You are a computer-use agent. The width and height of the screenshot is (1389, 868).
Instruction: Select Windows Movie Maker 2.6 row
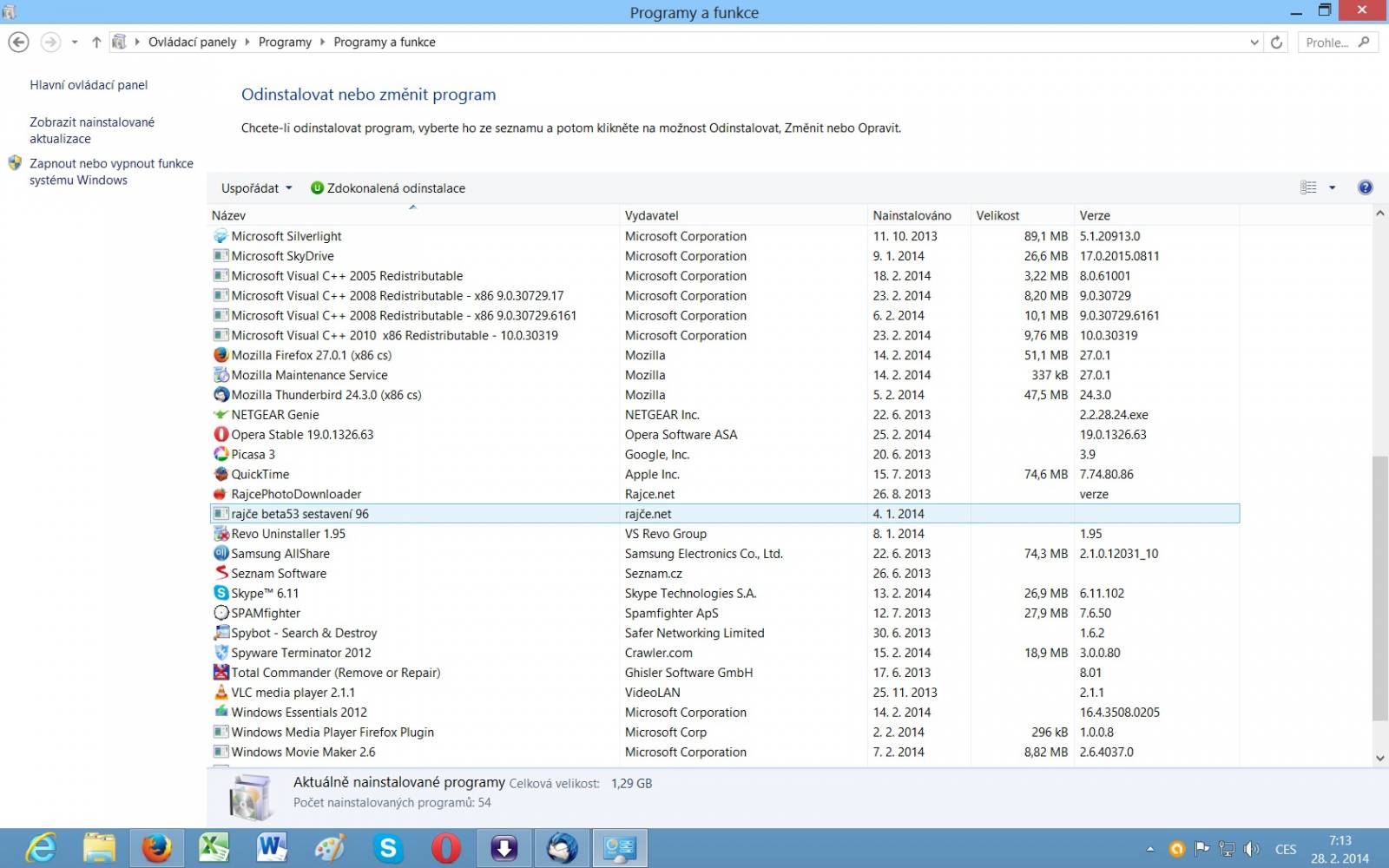[x=725, y=753]
